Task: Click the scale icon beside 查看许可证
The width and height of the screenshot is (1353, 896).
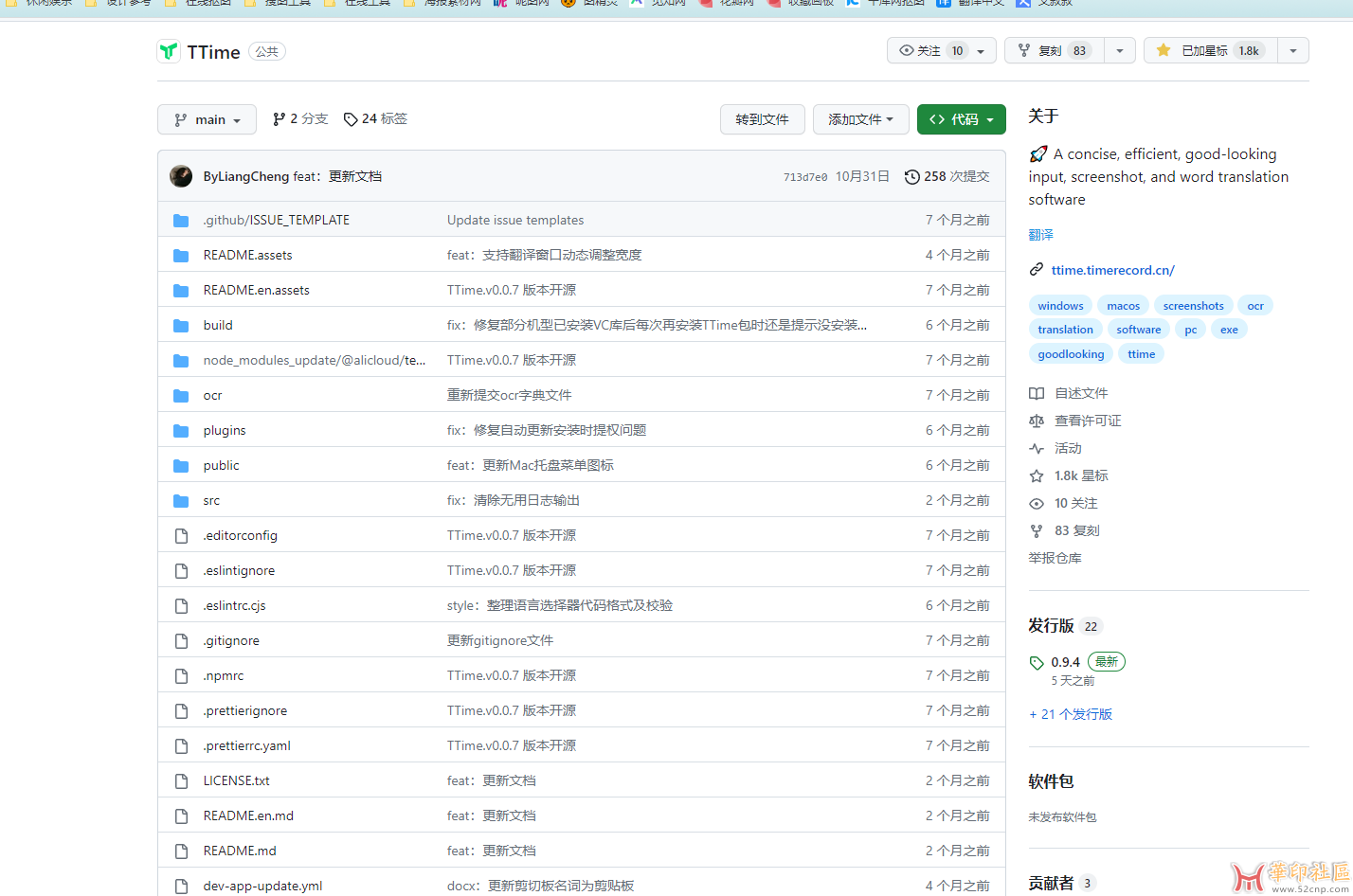Action: (x=1037, y=421)
